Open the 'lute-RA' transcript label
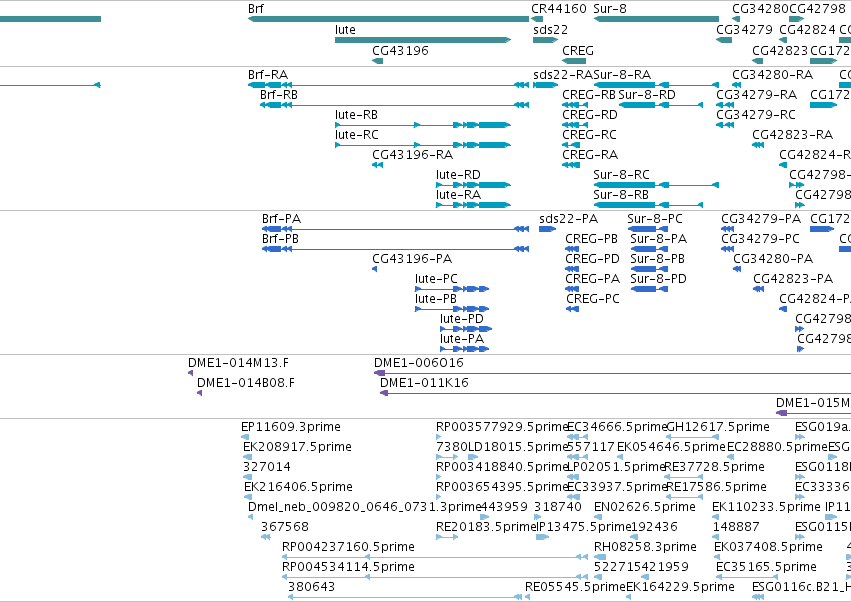 click(458, 194)
